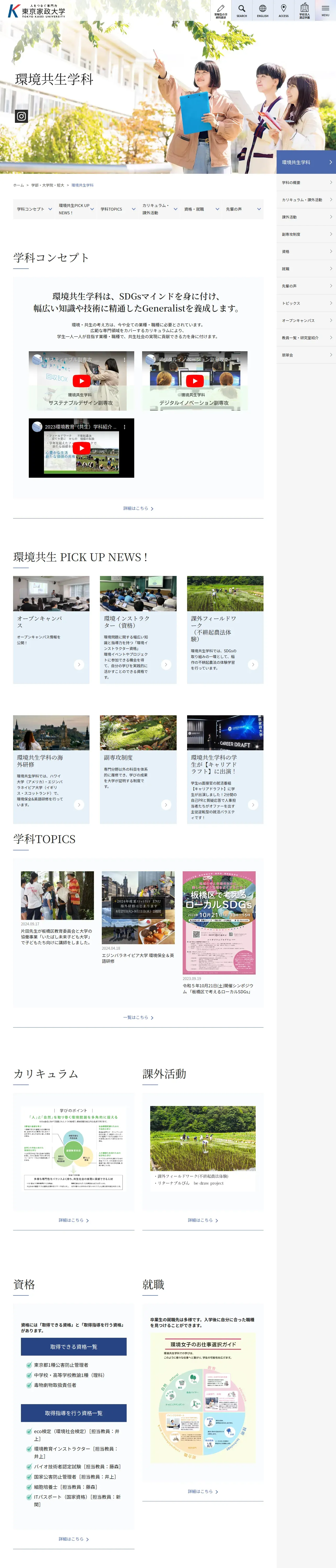This screenshot has height=1568, width=336.
Task: Open the MENU hamburger icon
Action: pyautogui.click(x=326, y=10)
